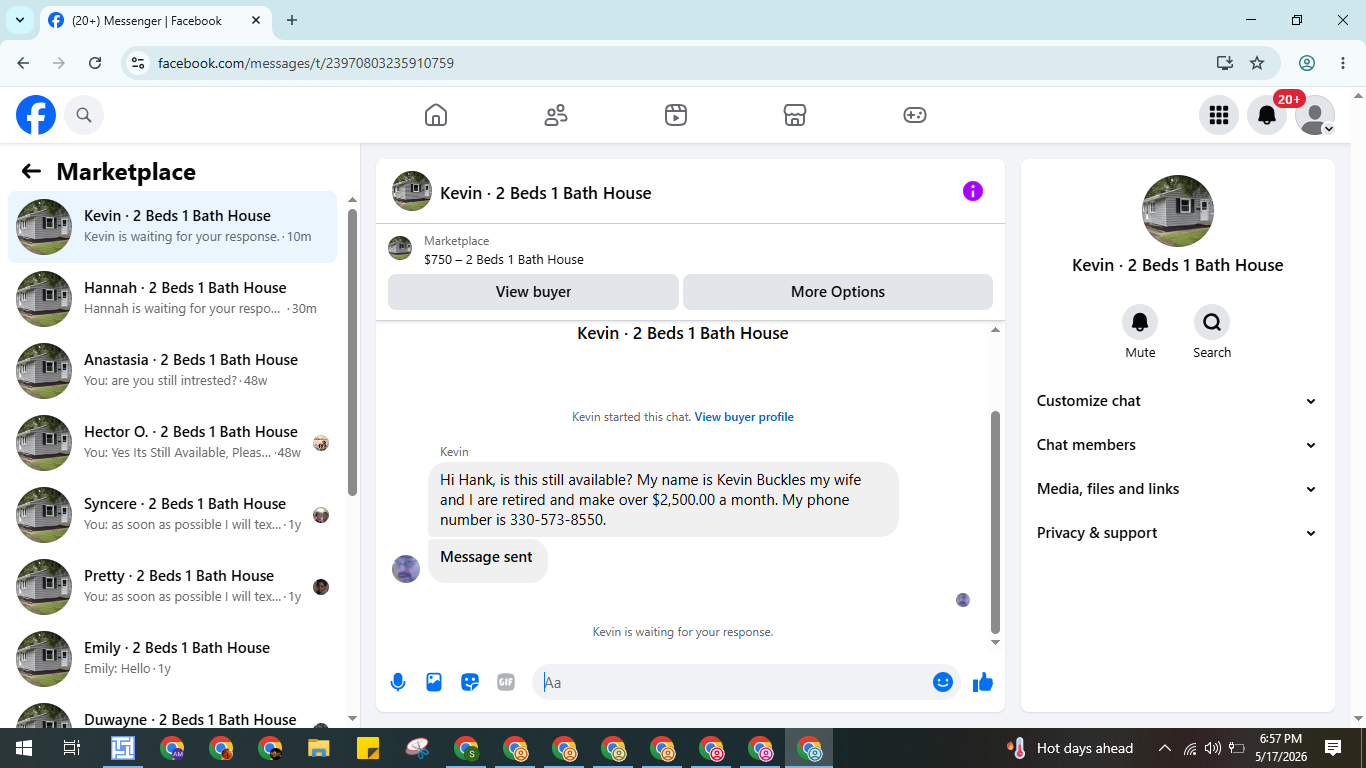Open Facebook search magnifier
Screen dimensions: 1366x768
point(84,115)
